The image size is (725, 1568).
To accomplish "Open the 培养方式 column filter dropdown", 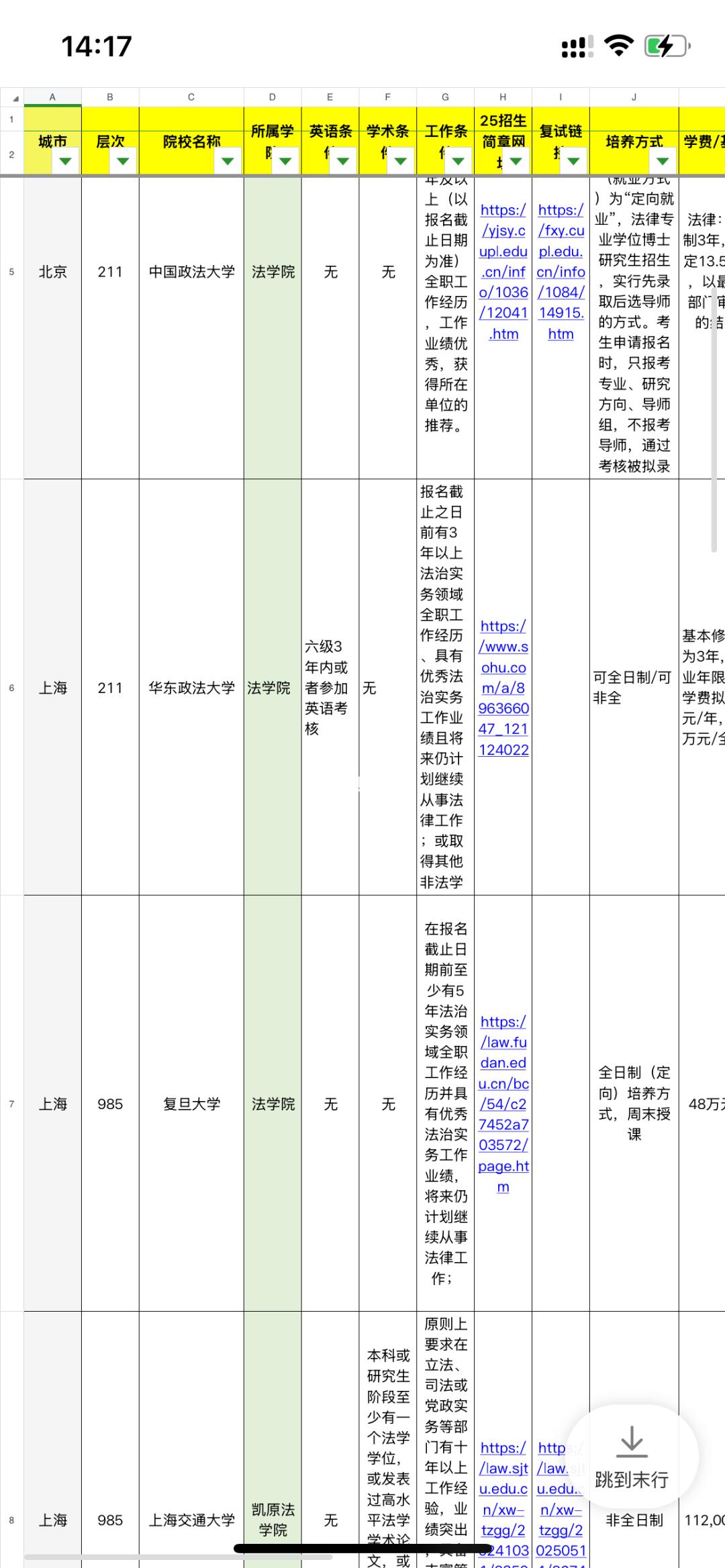I will pyautogui.click(x=663, y=161).
